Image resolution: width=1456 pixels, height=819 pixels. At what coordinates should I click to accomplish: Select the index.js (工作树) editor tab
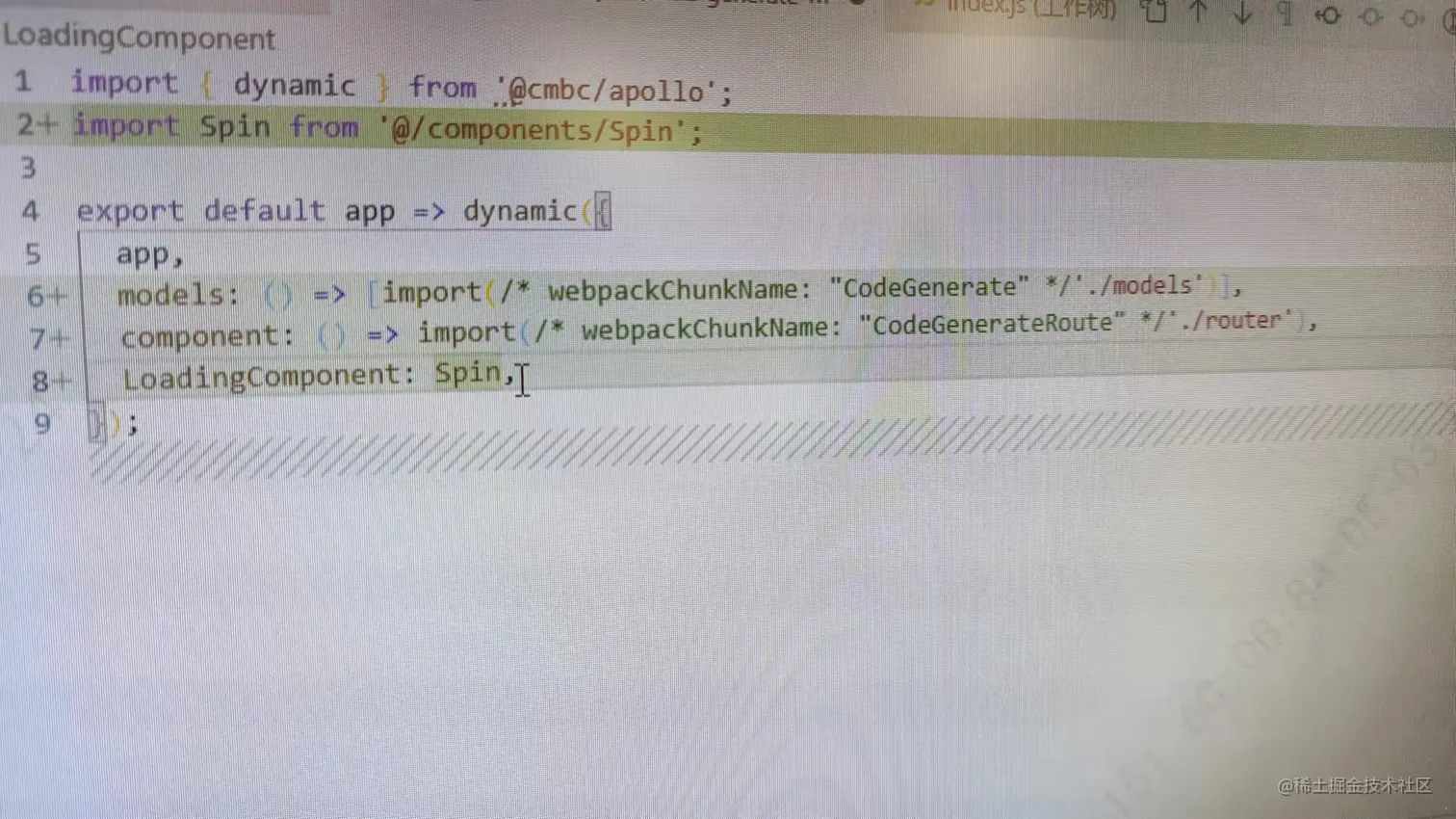[1030, 9]
